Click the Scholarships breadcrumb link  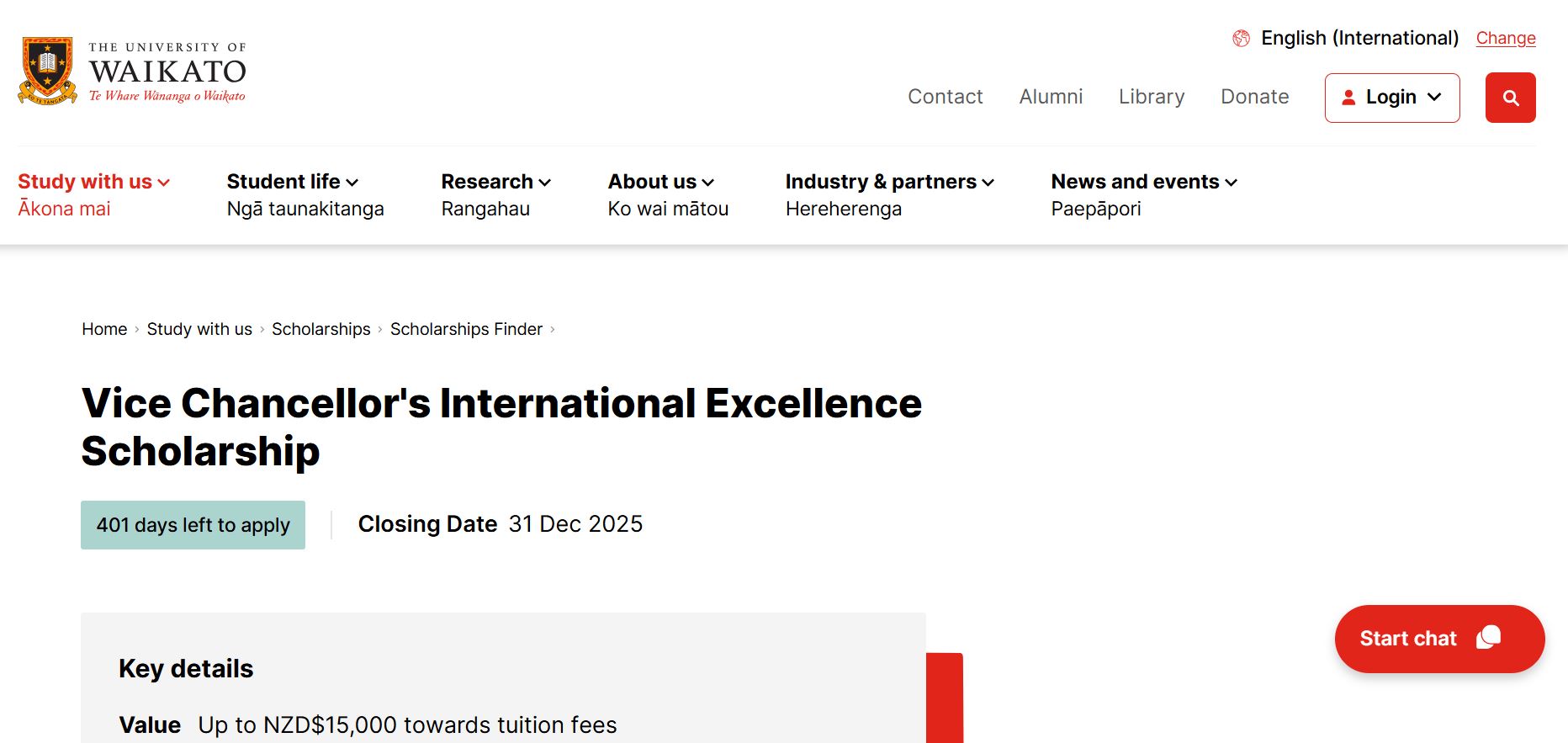pyautogui.click(x=321, y=329)
